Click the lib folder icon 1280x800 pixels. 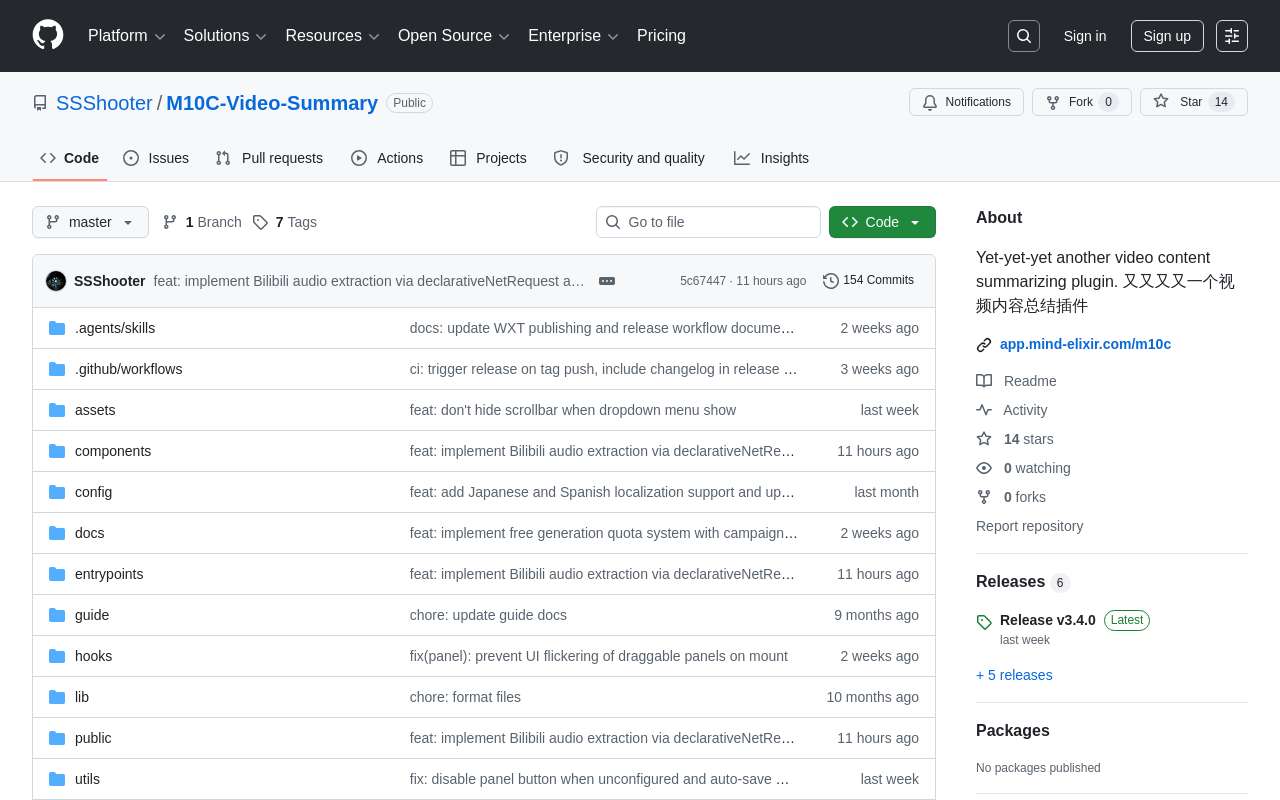(x=57, y=697)
